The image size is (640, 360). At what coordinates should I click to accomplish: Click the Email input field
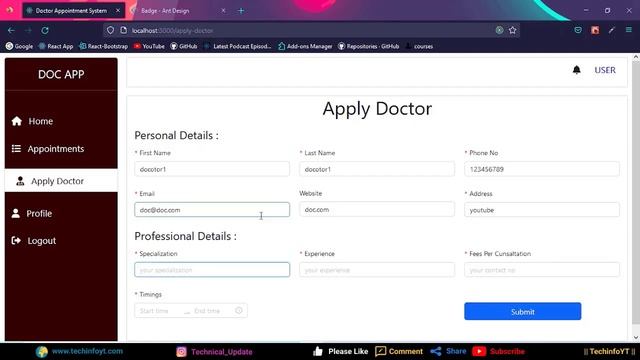pyautogui.click(x=212, y=210)
